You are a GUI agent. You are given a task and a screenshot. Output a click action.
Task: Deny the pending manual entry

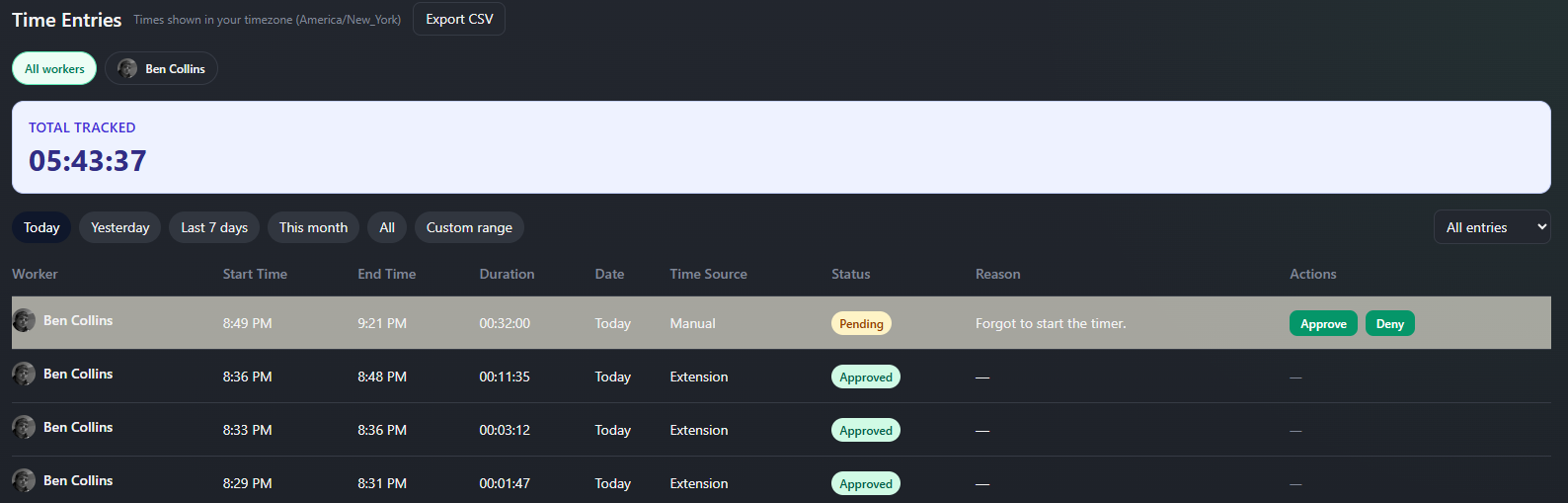[1389, 323]
